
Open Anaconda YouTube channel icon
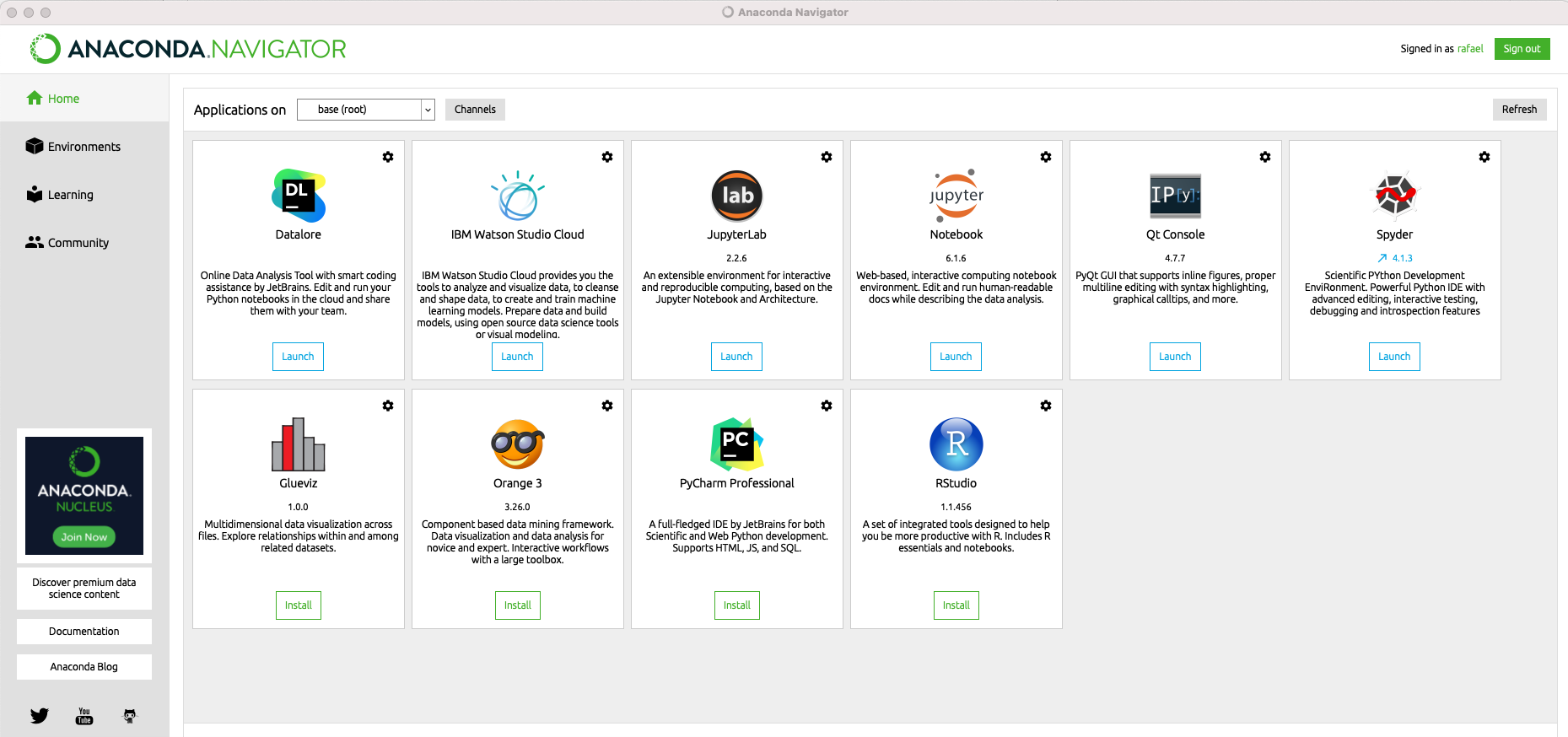[84, 716]
